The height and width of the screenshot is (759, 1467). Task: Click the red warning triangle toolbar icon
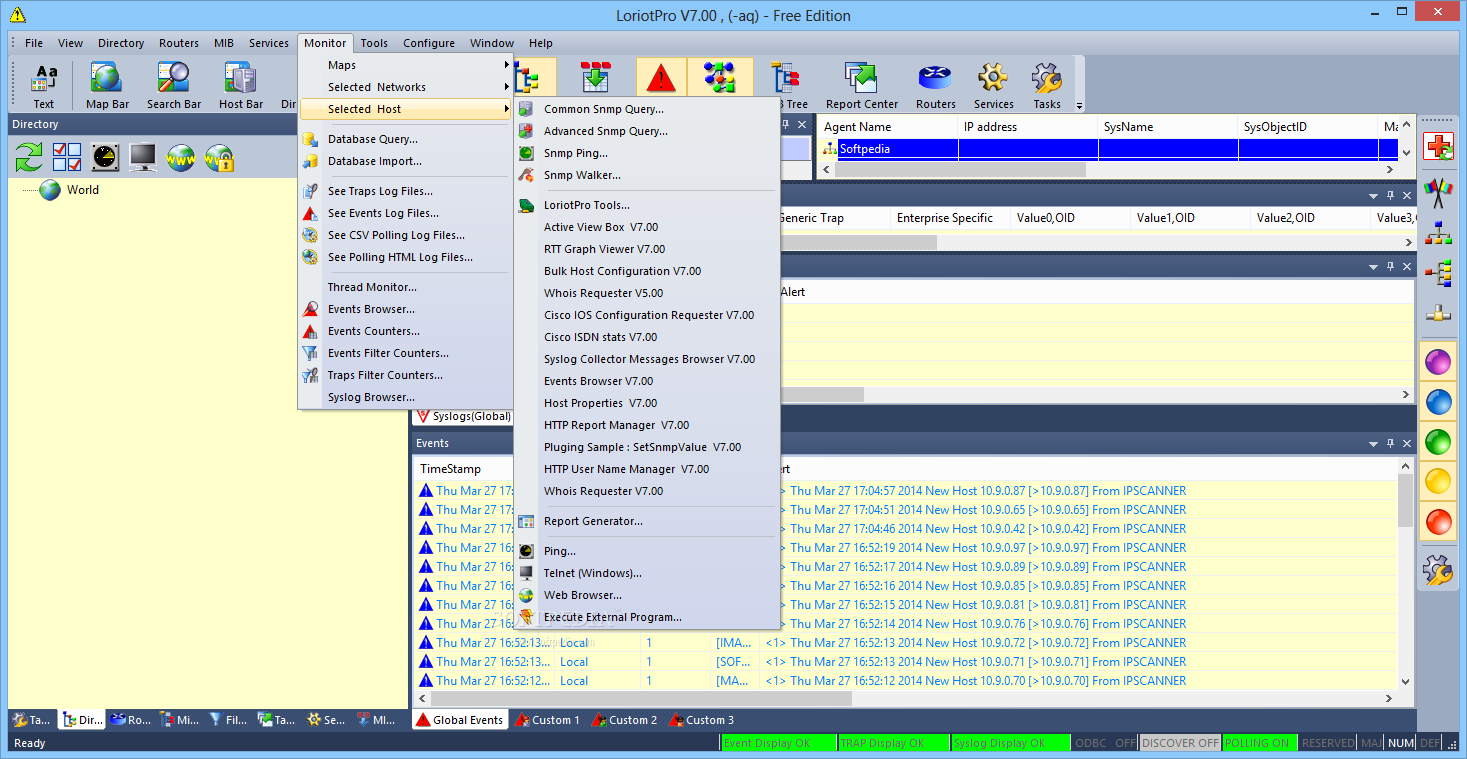tap(660, 78)
